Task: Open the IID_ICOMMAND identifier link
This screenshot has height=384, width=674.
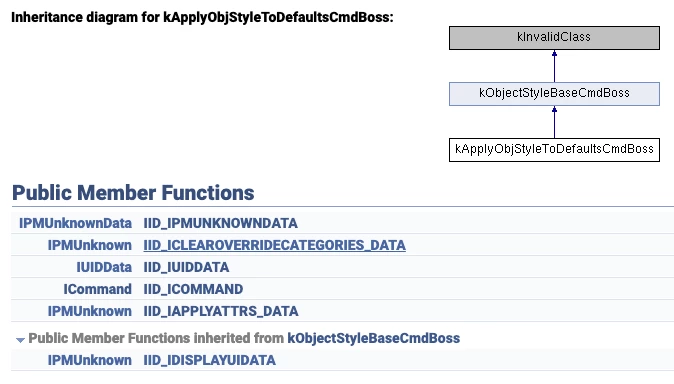Action: click(x=193, y=289)
